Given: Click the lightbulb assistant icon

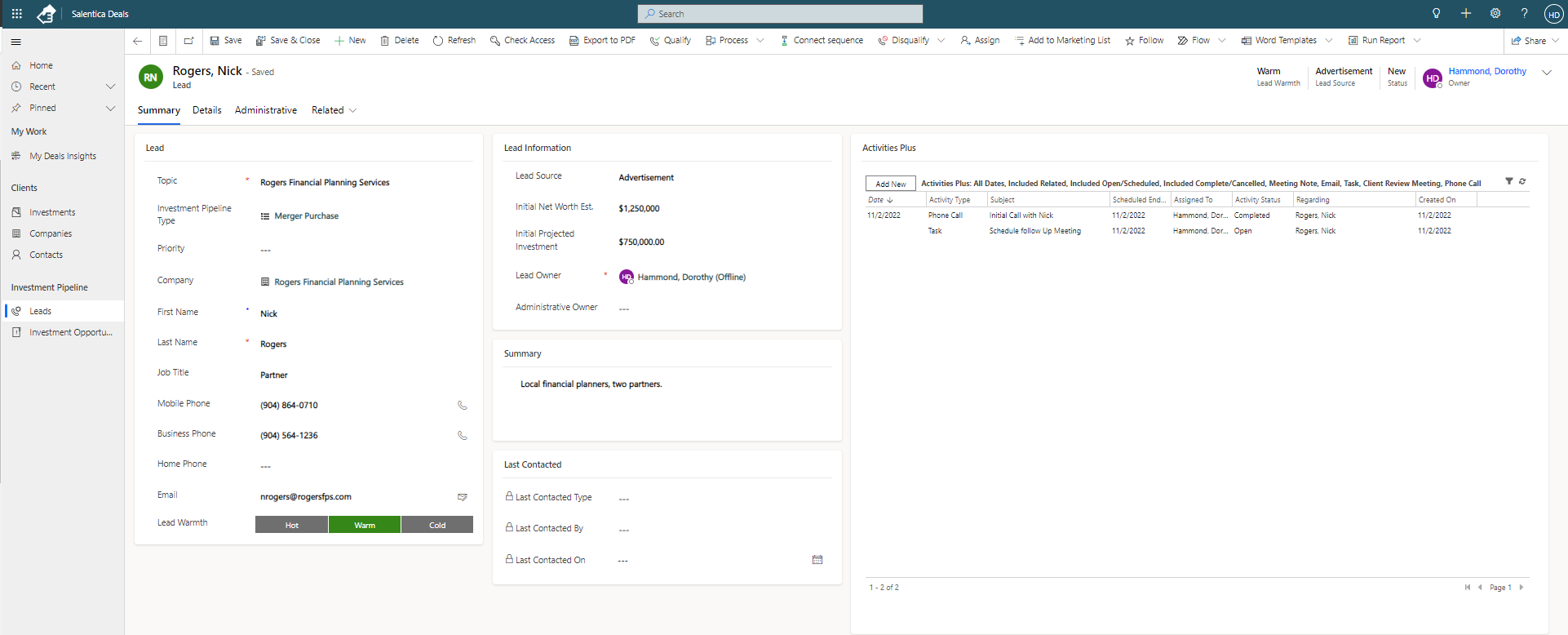Looking at the screenshot, I should (1436, 14).
